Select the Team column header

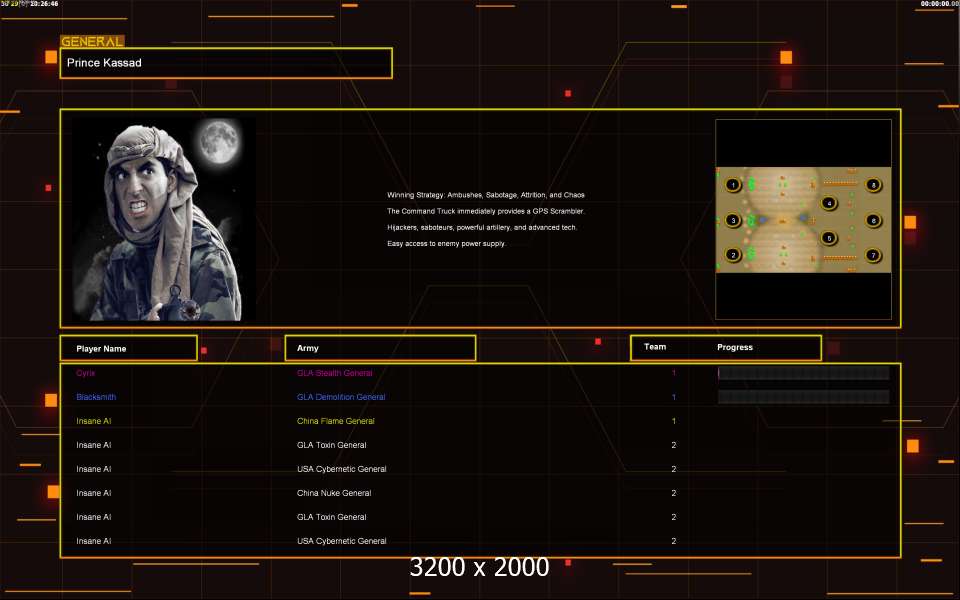[655, 347]
